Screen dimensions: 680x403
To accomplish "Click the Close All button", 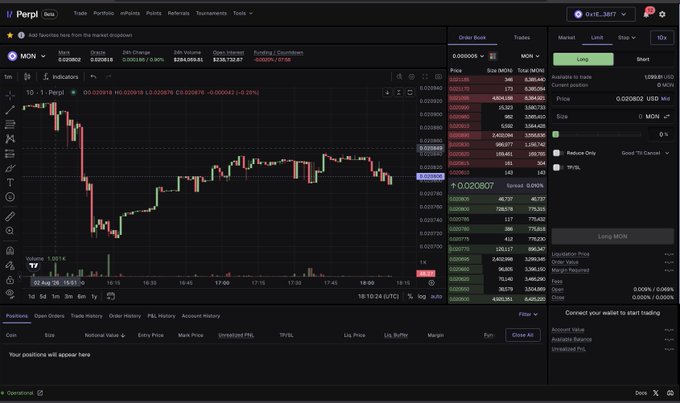I will (523, 335).
